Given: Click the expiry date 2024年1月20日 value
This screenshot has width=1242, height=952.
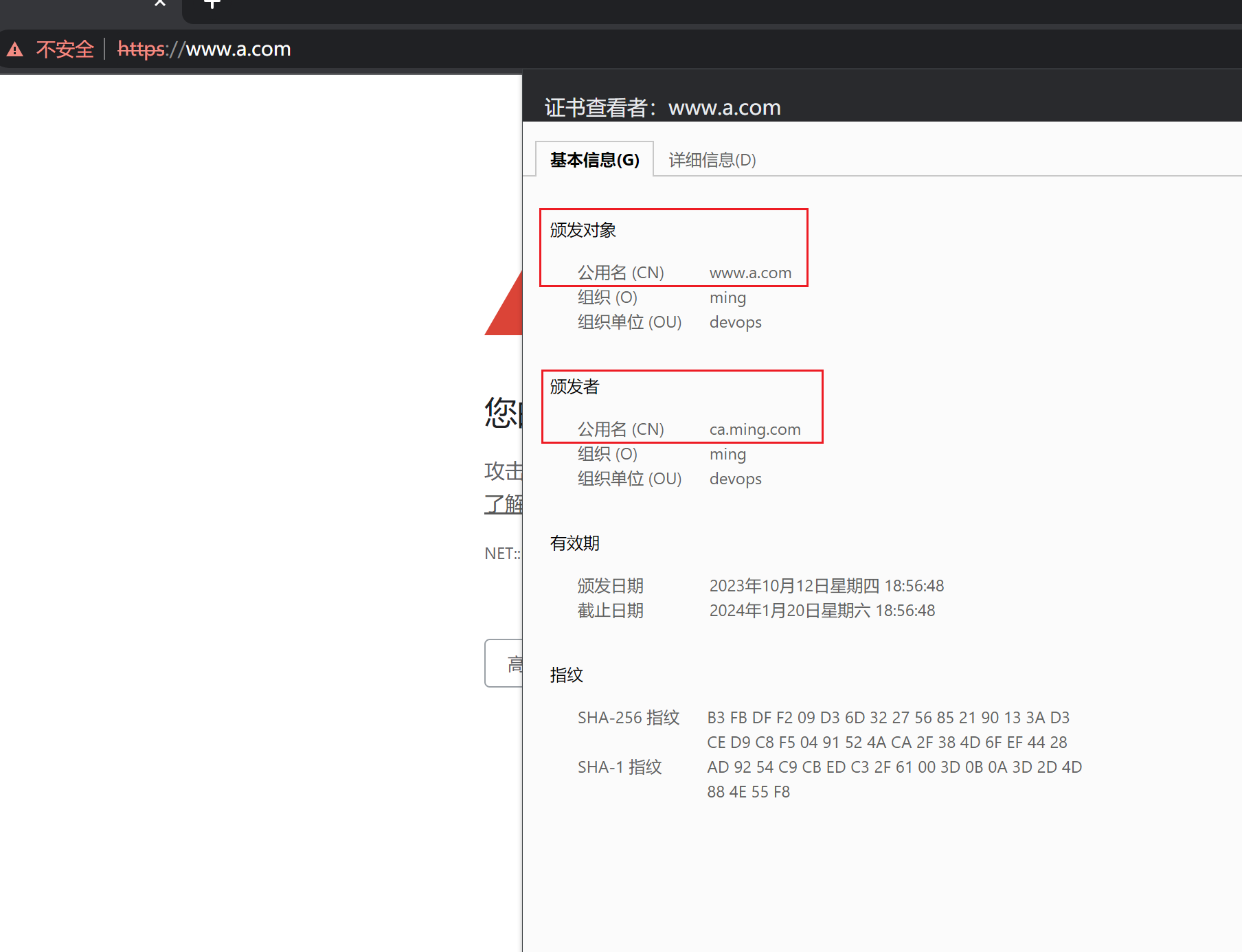Looking at the screenshot, I should (822, 611).
